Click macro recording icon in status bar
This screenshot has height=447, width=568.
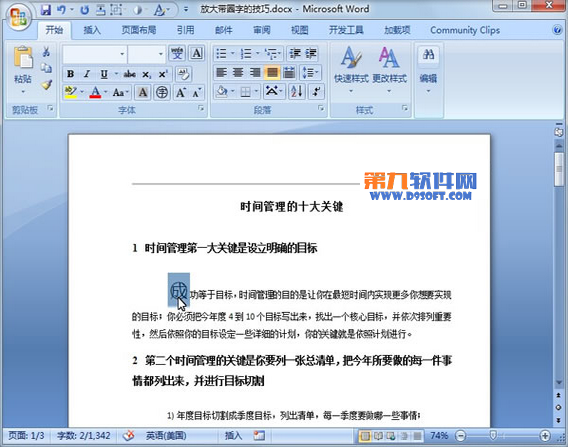pyautogui.click(x=259, y=435)
